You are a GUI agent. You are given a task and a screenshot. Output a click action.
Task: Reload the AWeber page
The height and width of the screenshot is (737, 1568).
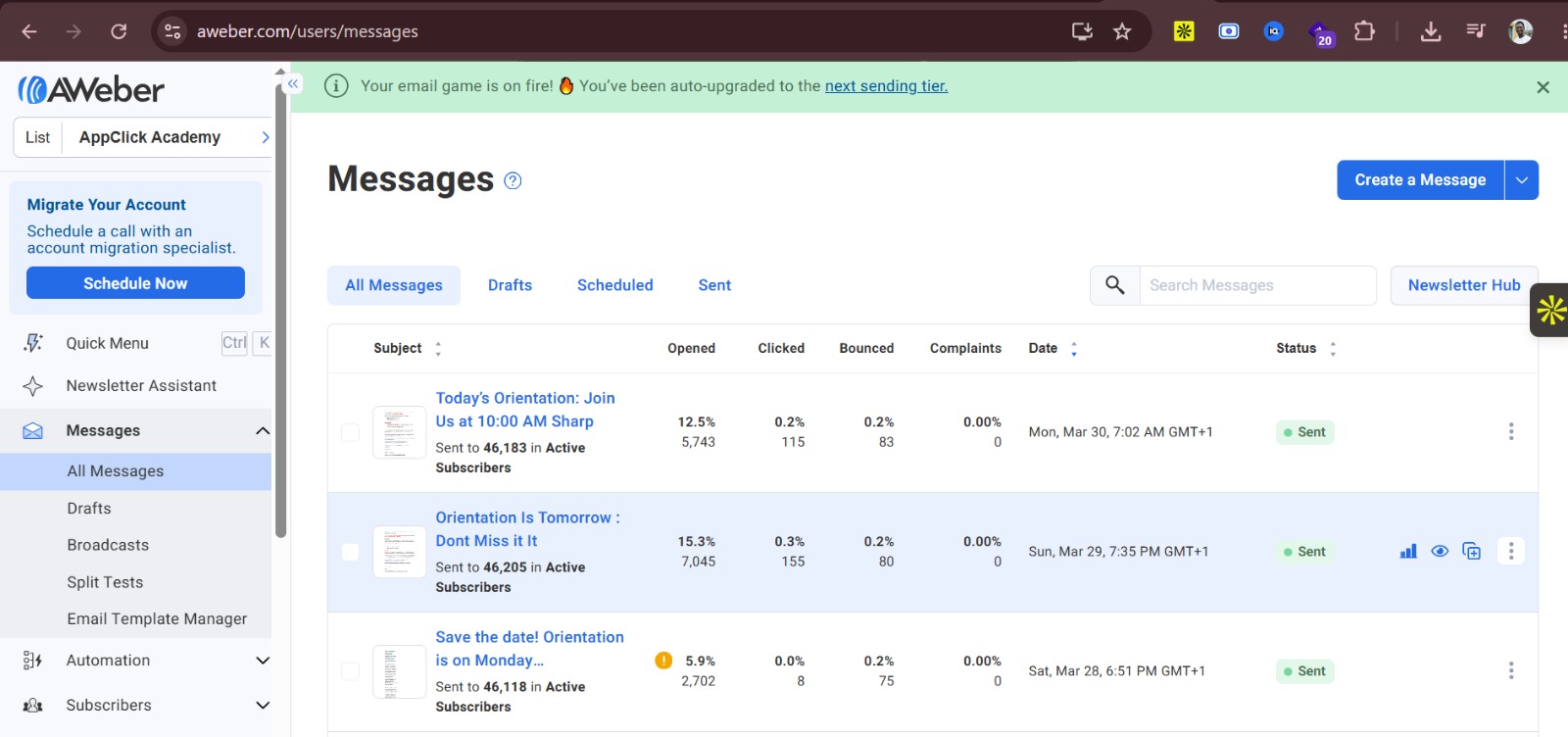point(119,31)
